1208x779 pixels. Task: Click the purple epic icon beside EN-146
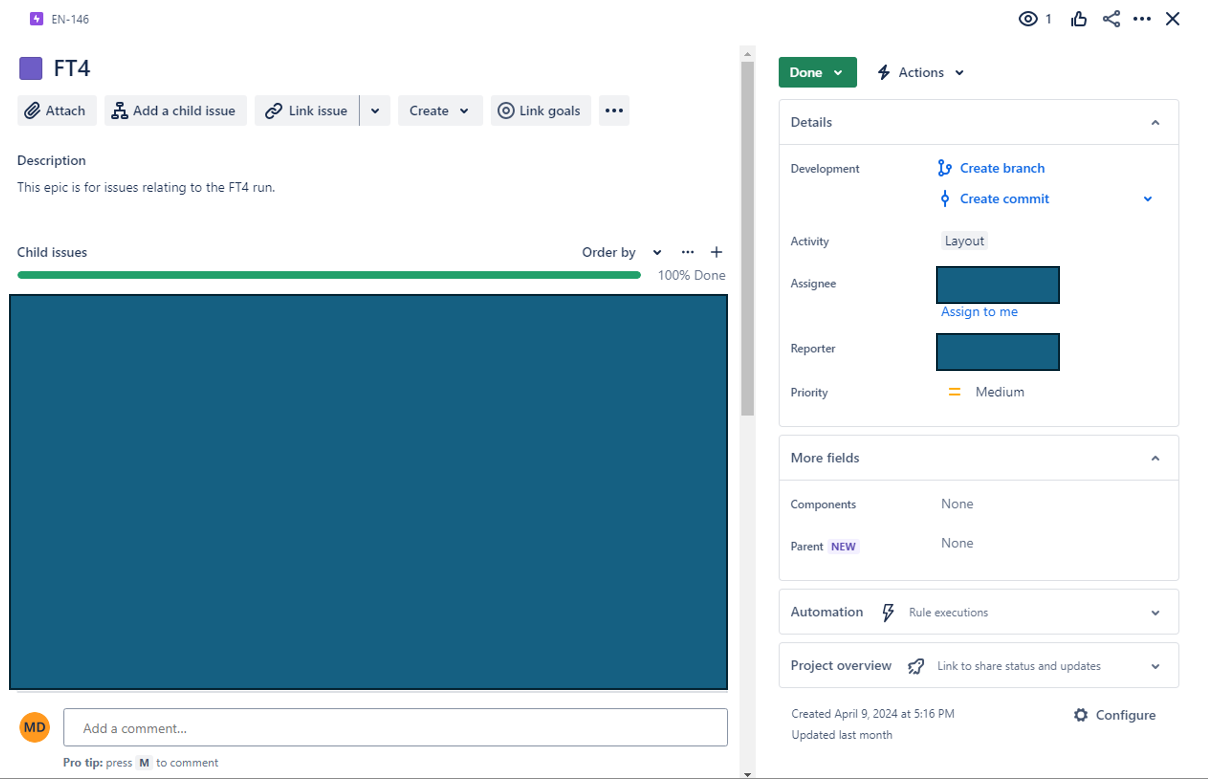(37, 19)
